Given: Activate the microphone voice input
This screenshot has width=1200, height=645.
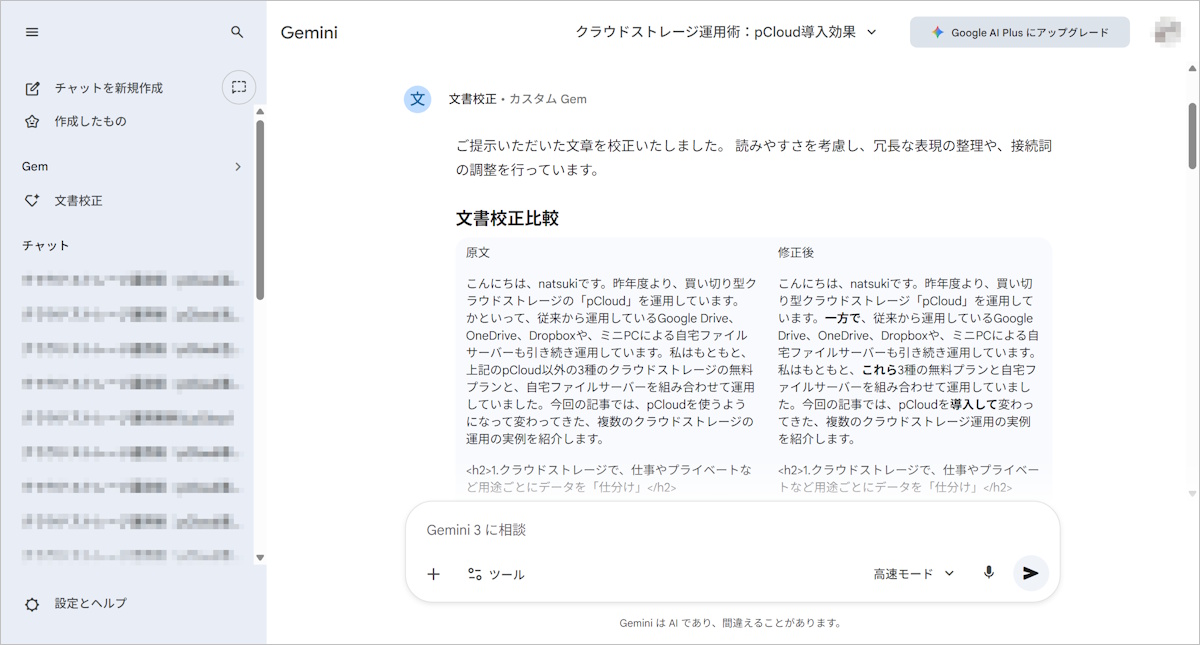Looking at the screenshot, I should [x=988, y=573].
